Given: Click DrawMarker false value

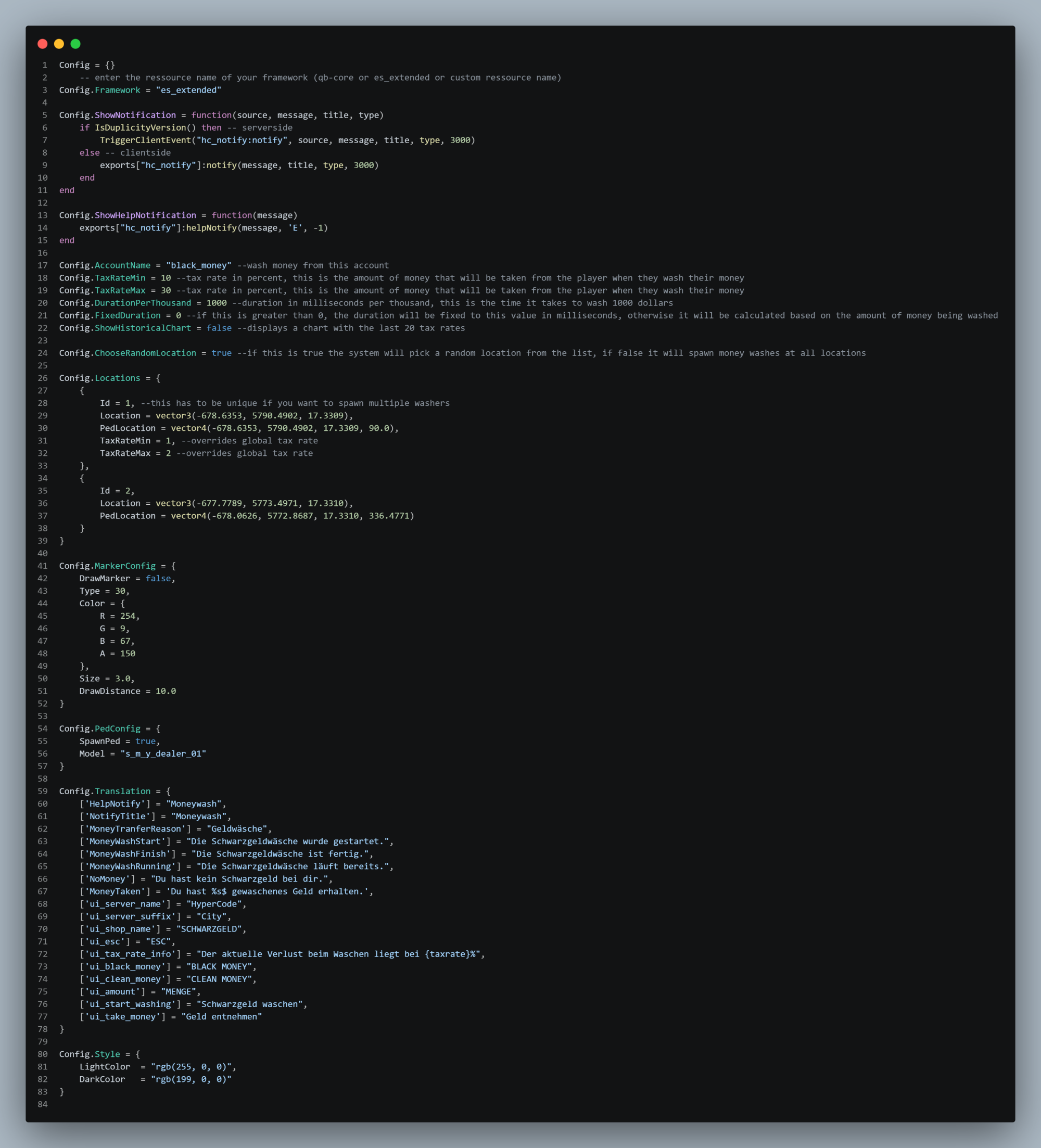Looking at the screenshot, I should click(x=158, y=579).
